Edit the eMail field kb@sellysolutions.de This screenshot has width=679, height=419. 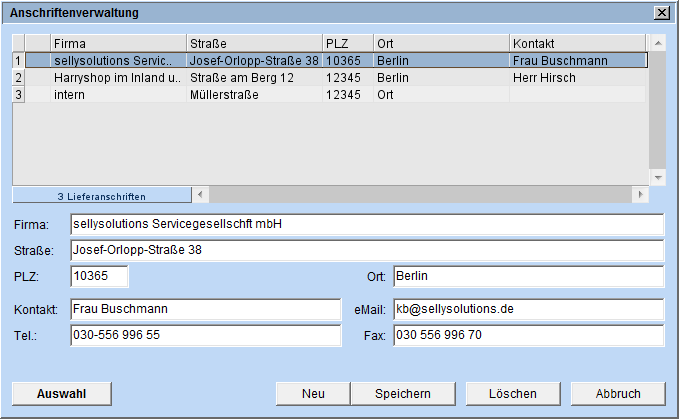pyautogui.click(x=528, y=309)
